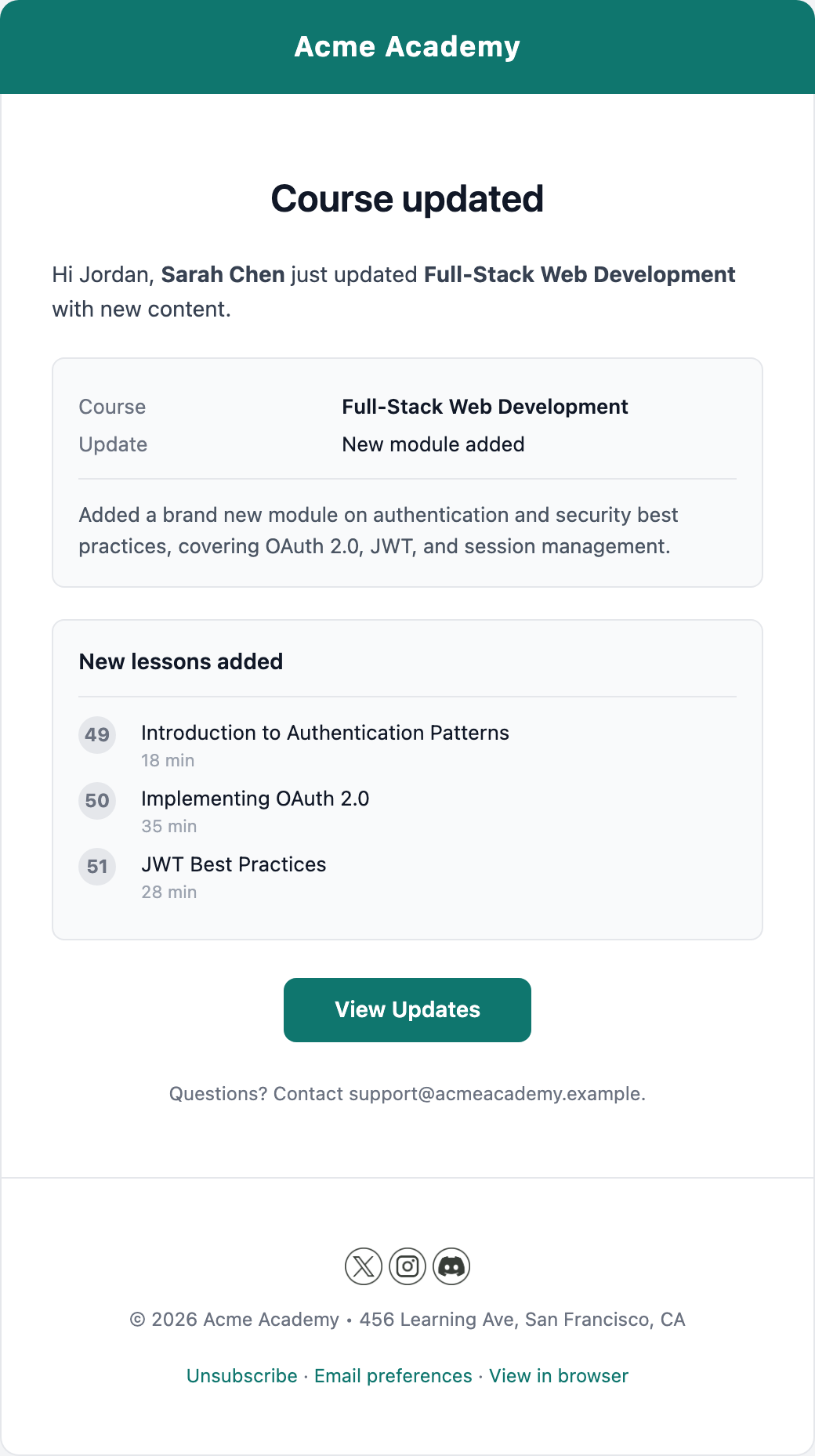Click the lesson 49 number badge
Screen dimensions: 815x1456
[97, 735]
